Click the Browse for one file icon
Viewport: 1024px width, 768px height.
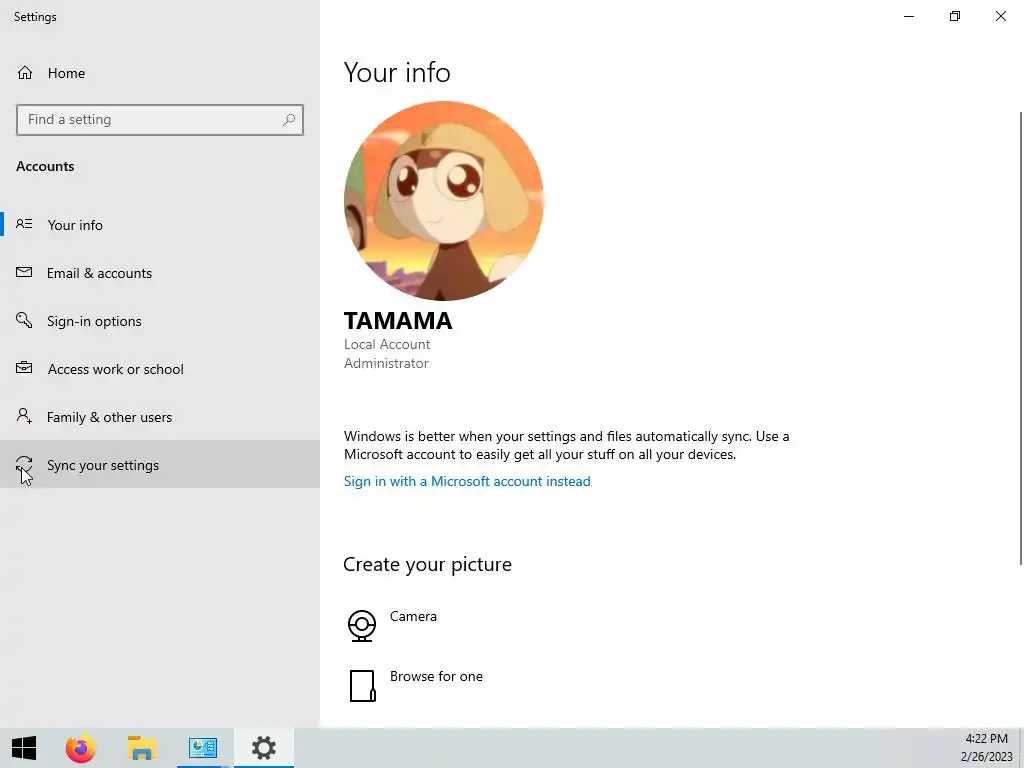point(362,686)
